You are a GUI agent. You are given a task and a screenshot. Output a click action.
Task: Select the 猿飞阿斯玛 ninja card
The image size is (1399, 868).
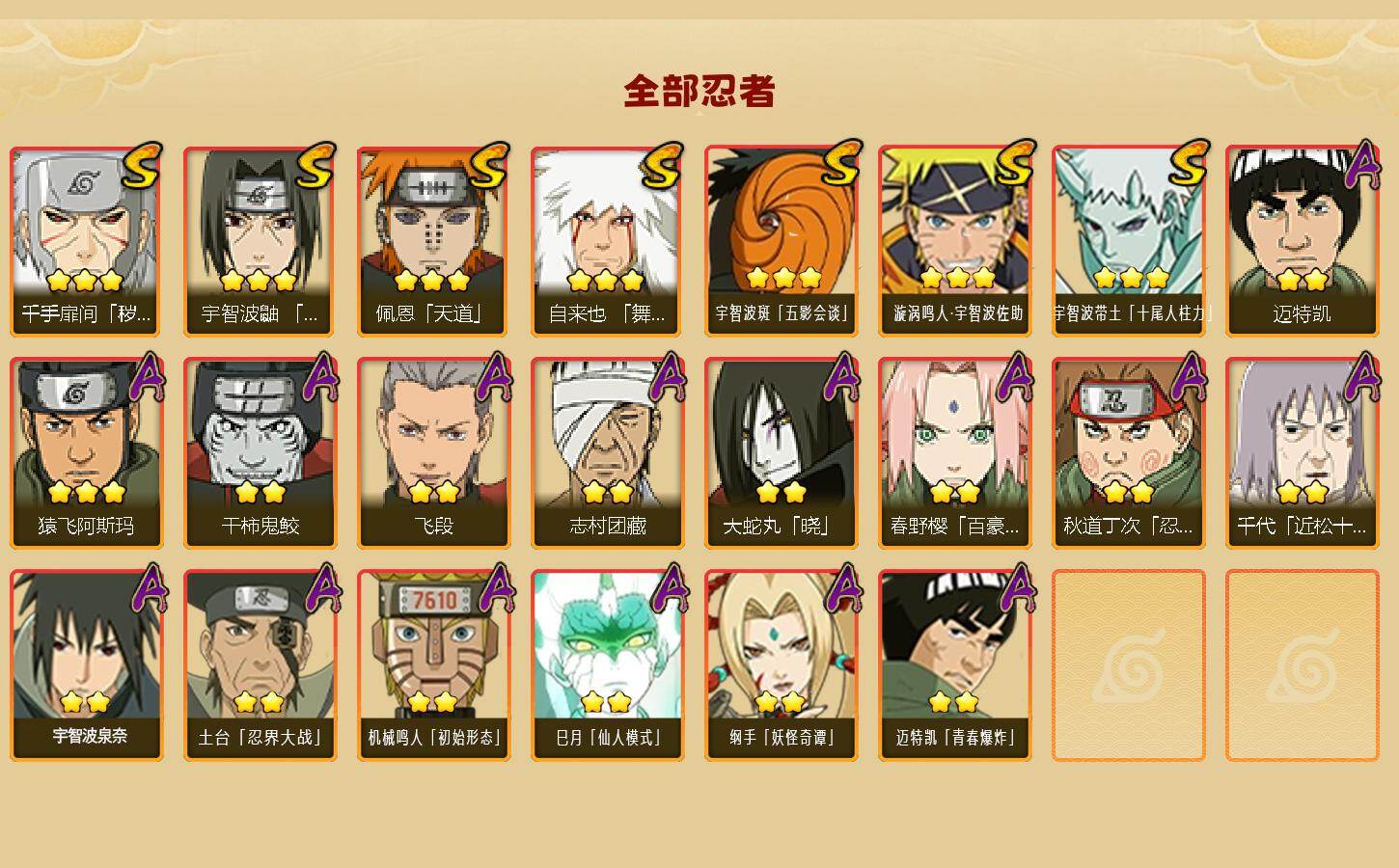tap(86, 453)
